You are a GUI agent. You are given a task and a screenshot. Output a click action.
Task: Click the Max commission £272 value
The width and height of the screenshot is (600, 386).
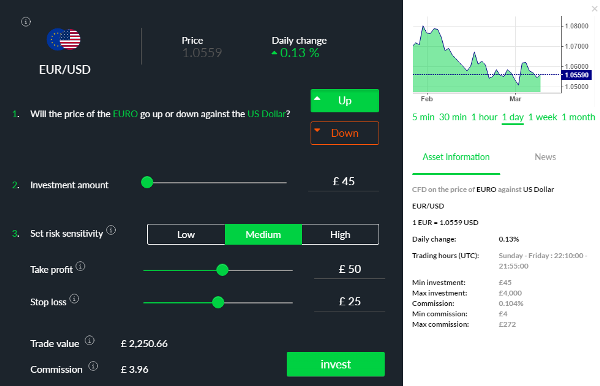tap(507, 324)
